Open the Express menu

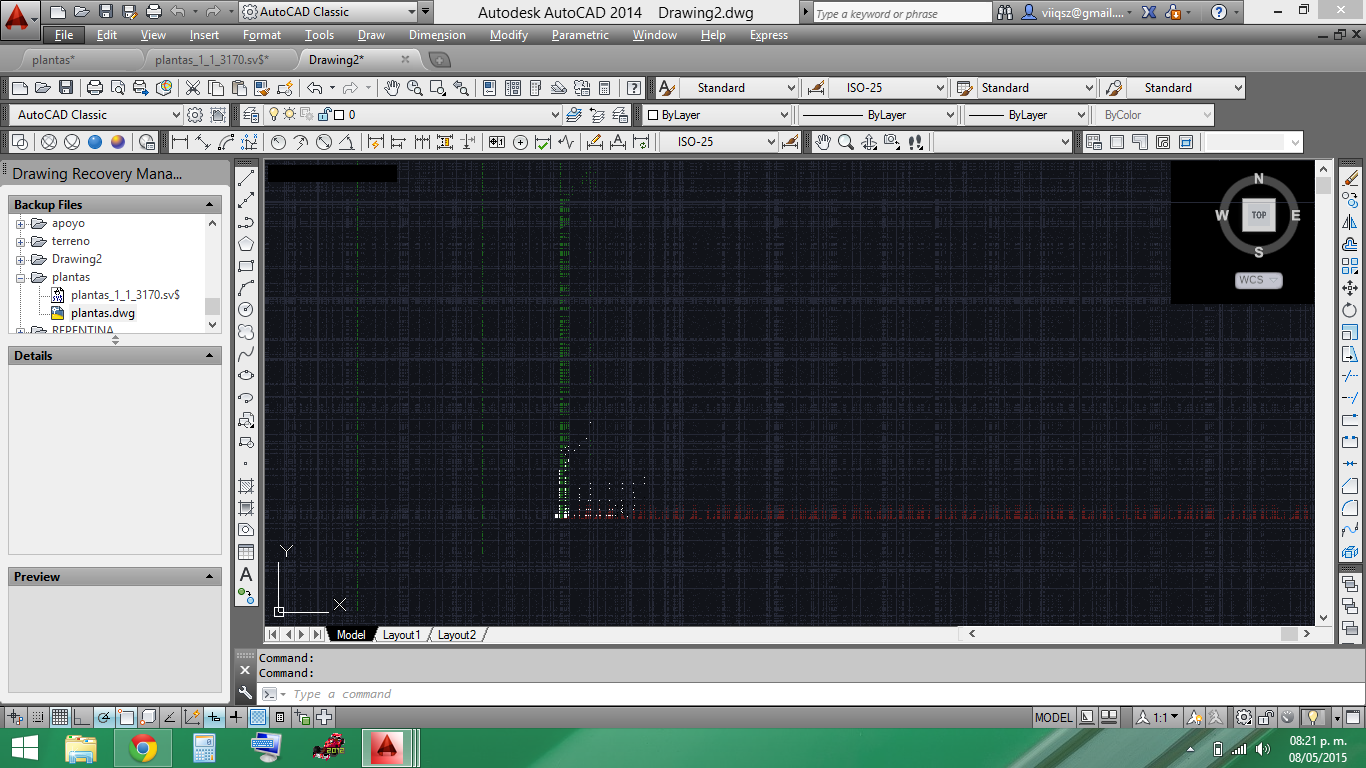[x=769, y=35]
